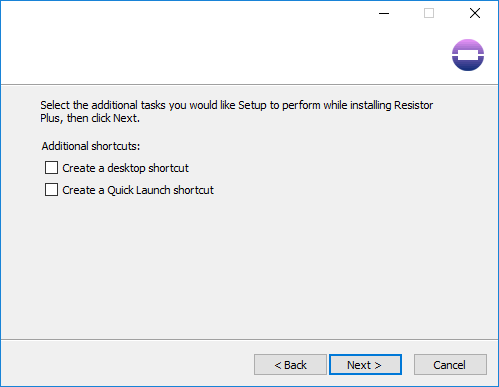The height and width of the screenshot is (387, 499).
Task: Click the 'Select the additional tasks' instruction text
Action: point(237,112)
